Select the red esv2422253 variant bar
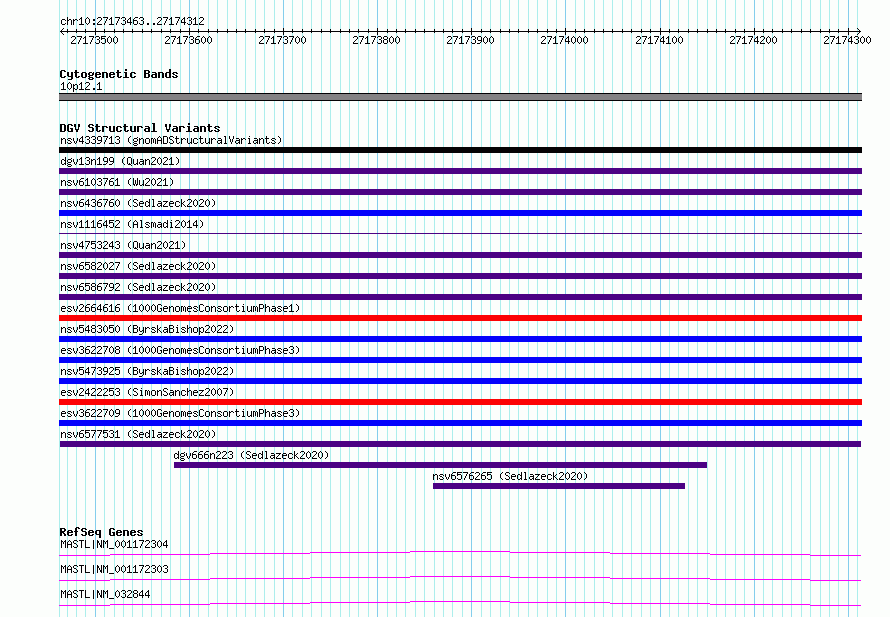The image size is (890, 617). point(460,402)
